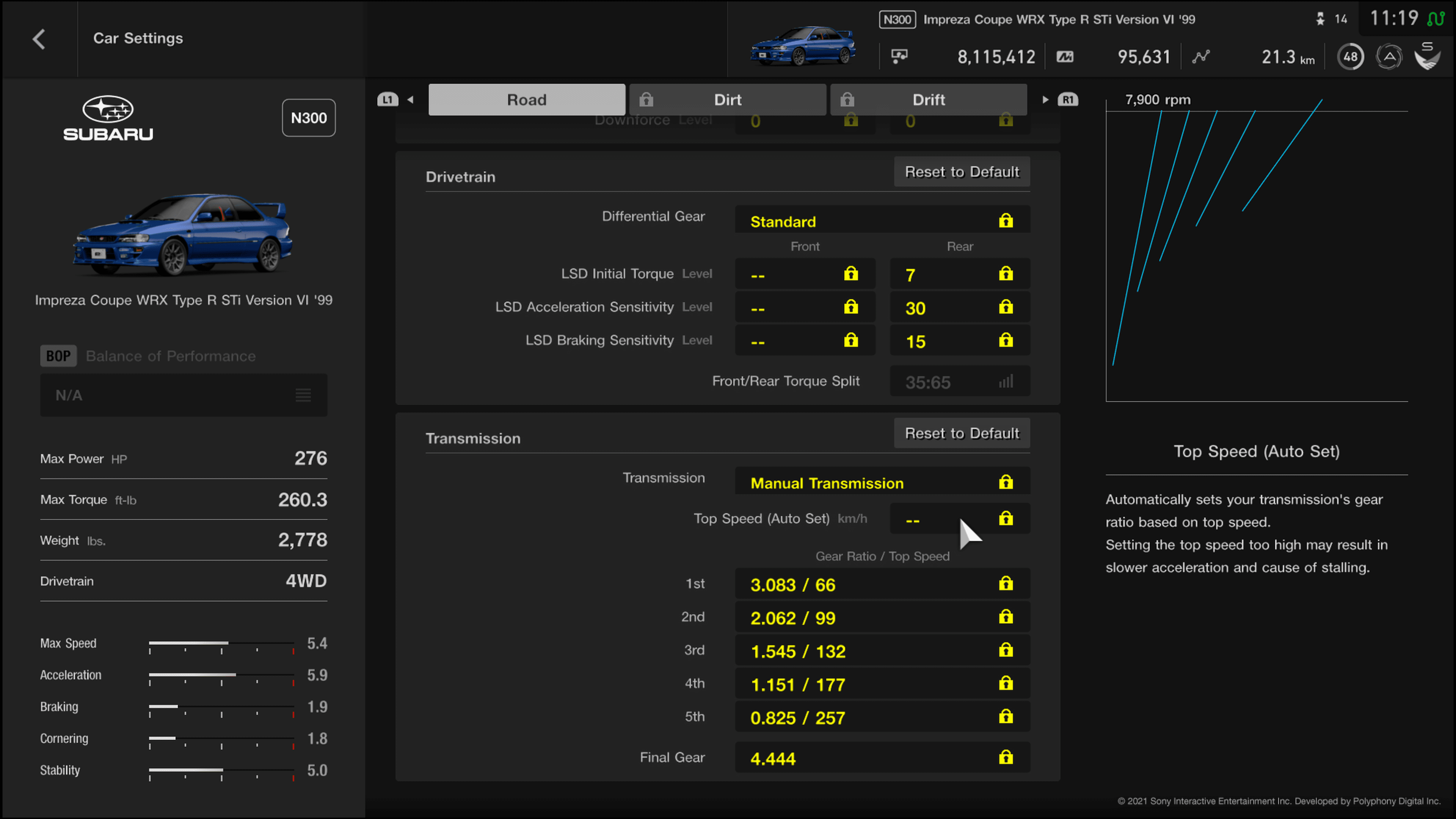
Task: Select 4th gear ratio 1.151 / 177
Action: (882, 684)
